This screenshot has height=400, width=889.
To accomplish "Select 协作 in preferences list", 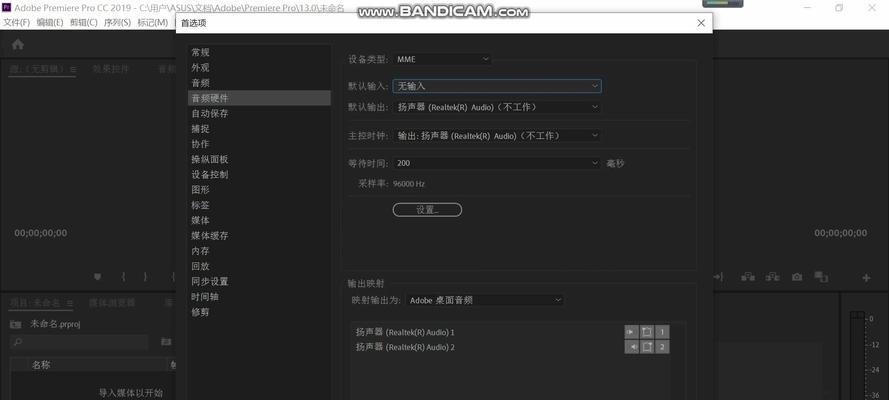I will tap(259, 144).
